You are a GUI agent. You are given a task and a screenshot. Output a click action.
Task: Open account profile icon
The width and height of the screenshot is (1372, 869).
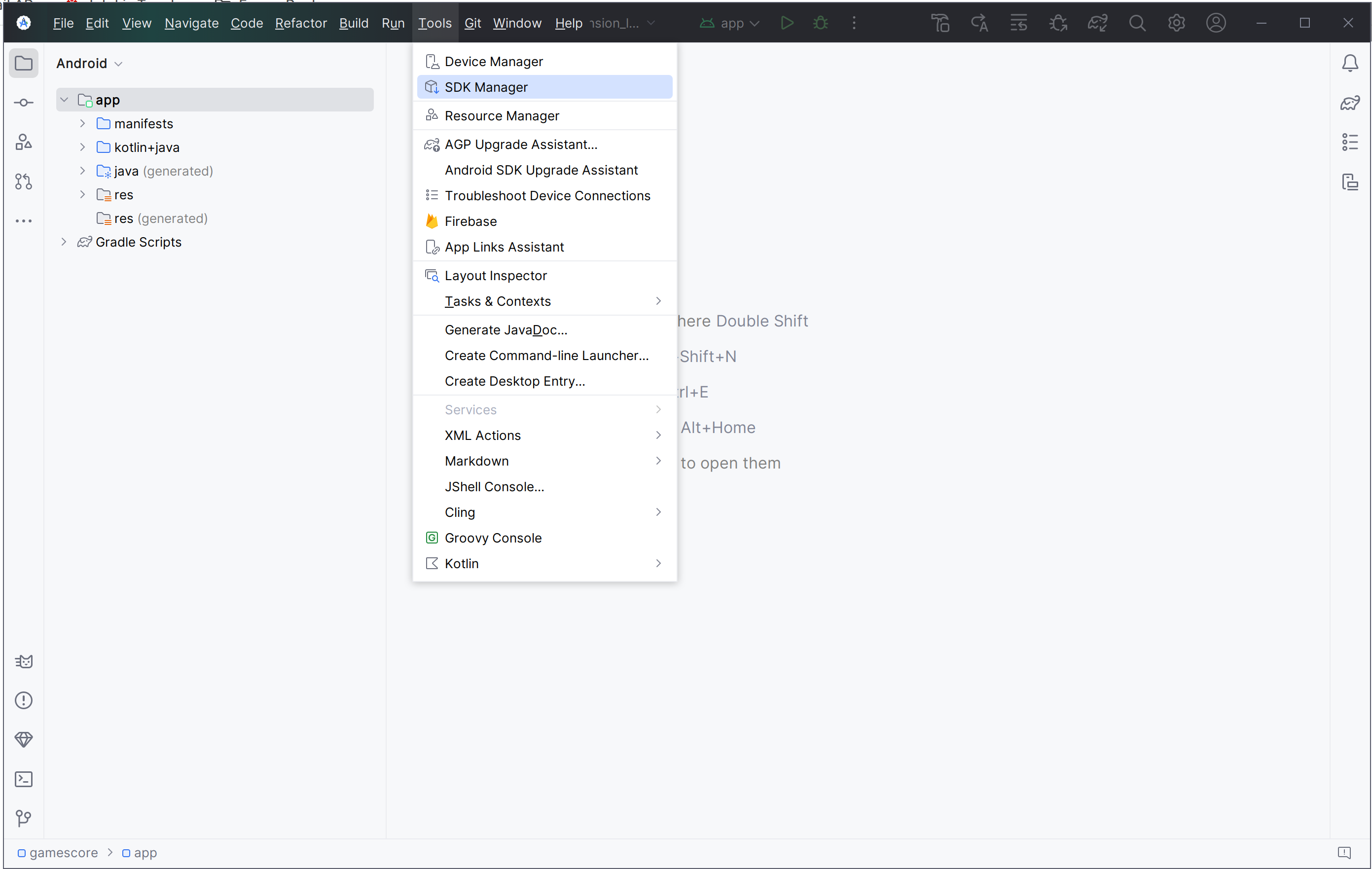tap(1216, 23)
